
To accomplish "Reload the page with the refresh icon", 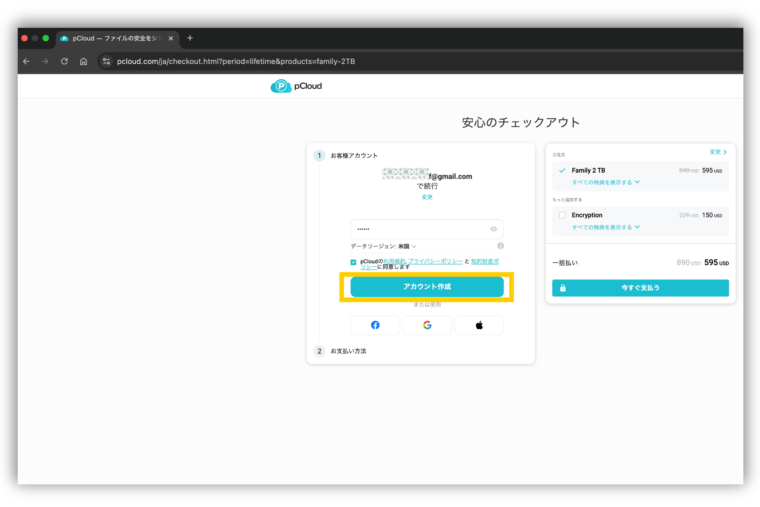I will (x=64, y=61).
